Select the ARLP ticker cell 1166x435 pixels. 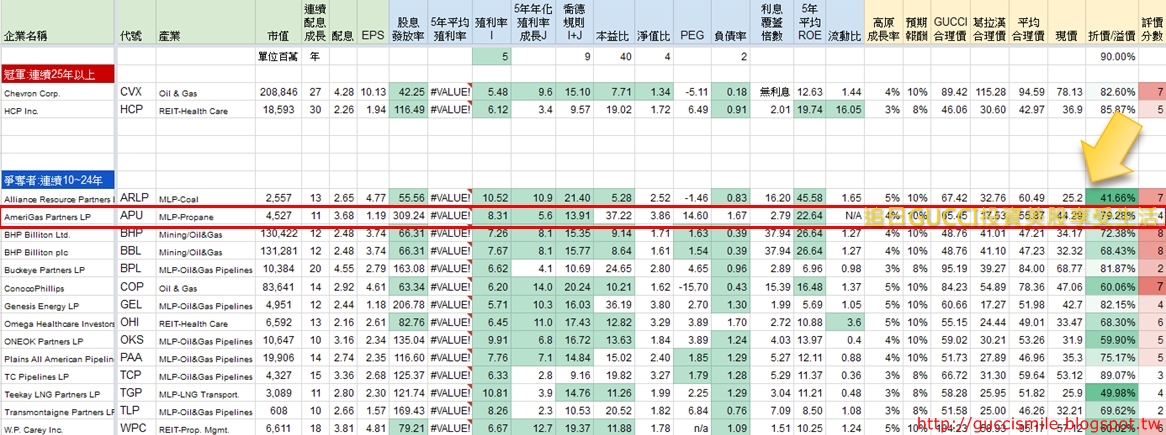[136, 199]
